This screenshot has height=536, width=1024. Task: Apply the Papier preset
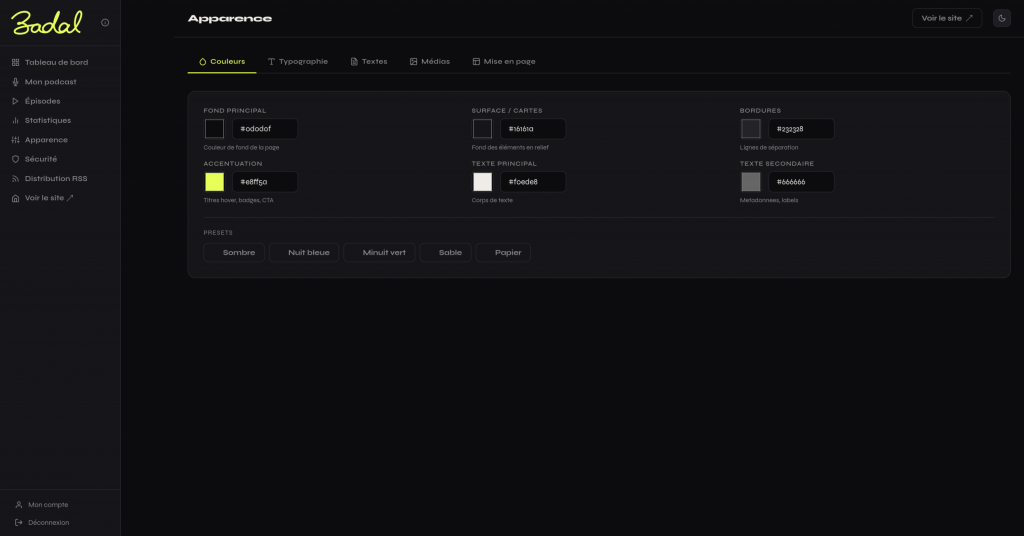point(504,253)
